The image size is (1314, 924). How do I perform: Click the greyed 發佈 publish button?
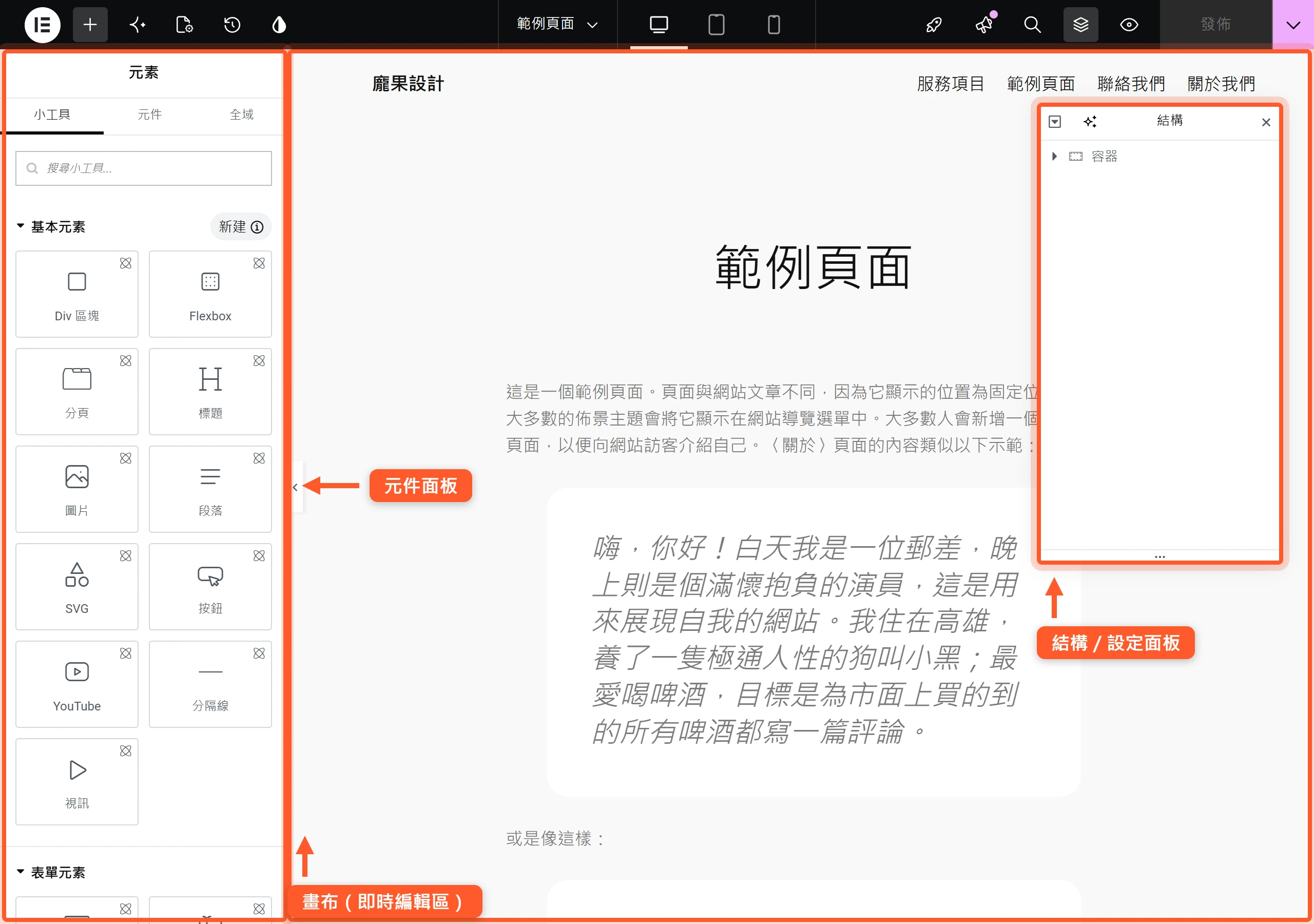point(1215,25)
